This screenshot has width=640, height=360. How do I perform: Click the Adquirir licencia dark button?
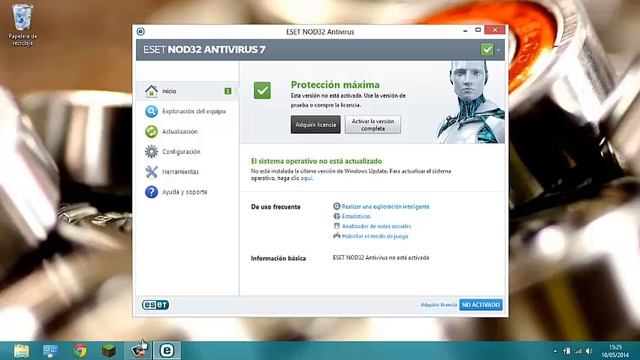(x=316, y=124)
